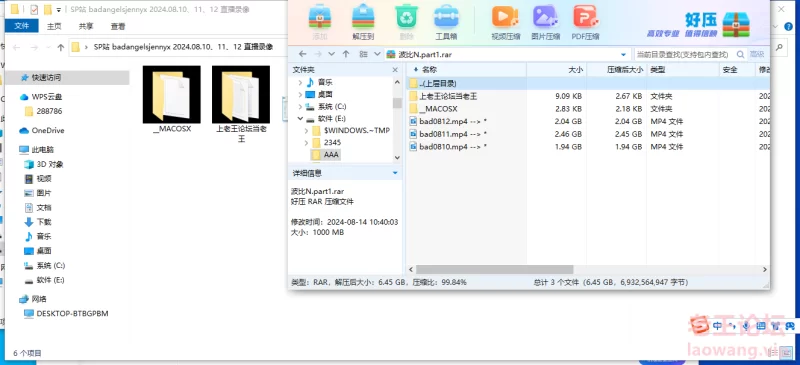Image resolution: width=800 pixels, height=365 pixels.
Task: Click the Explorer Up arrow button
Action: (61, 47)
